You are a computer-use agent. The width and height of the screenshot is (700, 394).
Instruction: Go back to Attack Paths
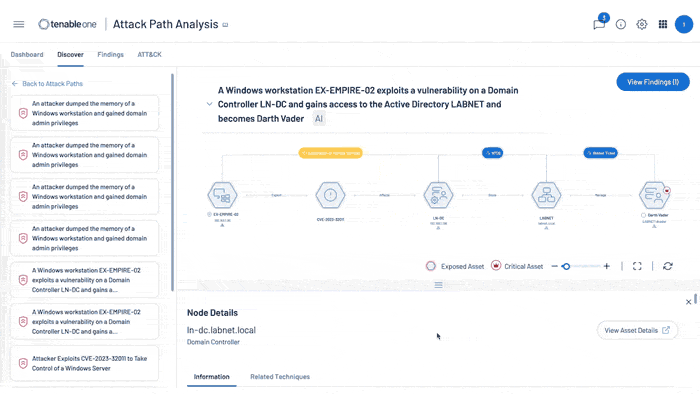point(47,83)
